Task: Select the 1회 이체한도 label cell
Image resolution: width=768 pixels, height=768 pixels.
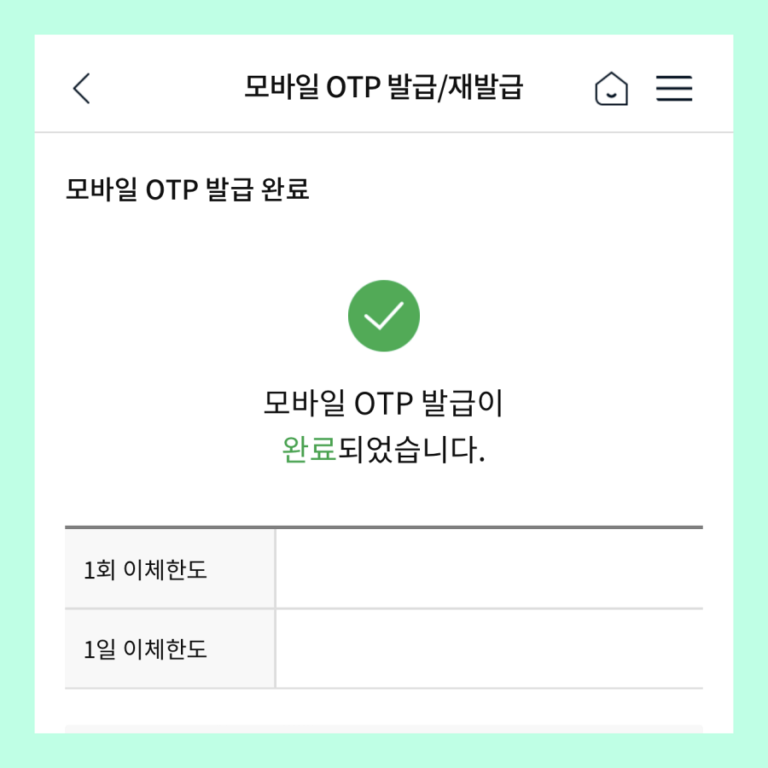Action: click(169, 569)
